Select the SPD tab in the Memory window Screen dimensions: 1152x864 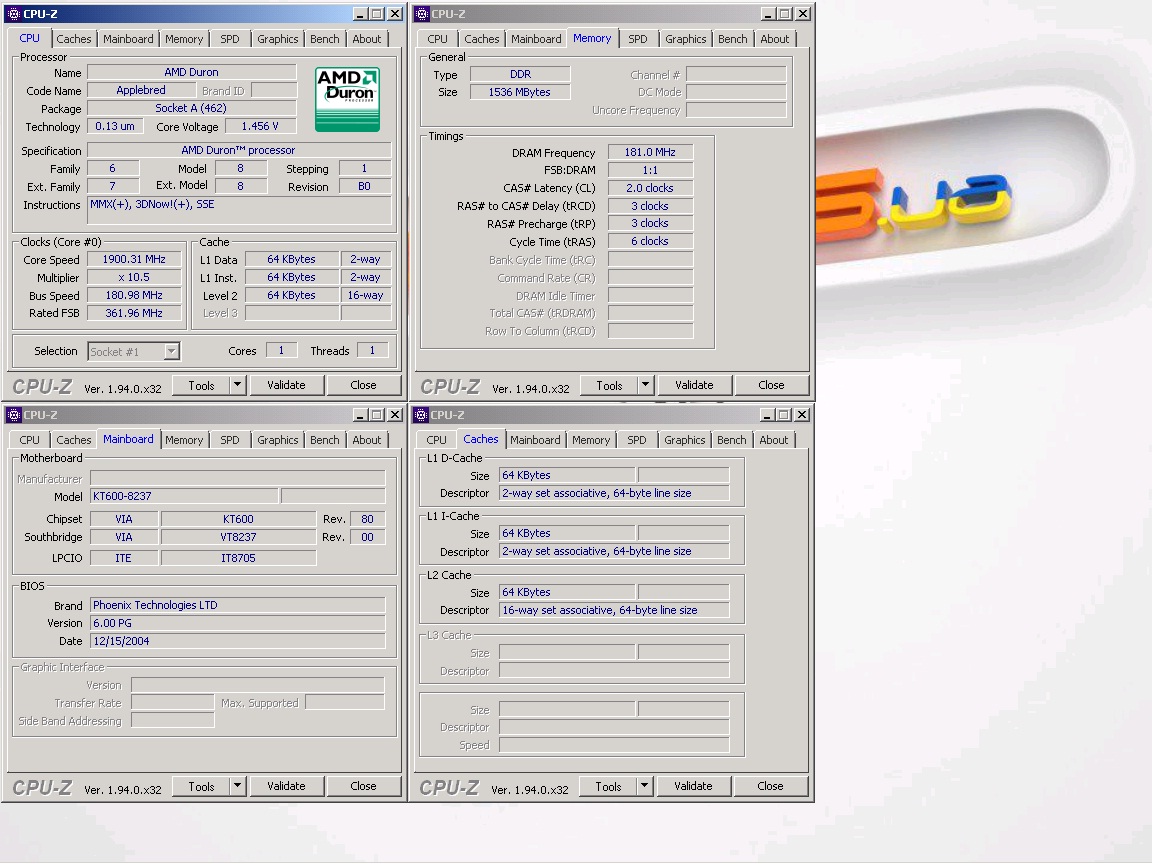point(638,39)
